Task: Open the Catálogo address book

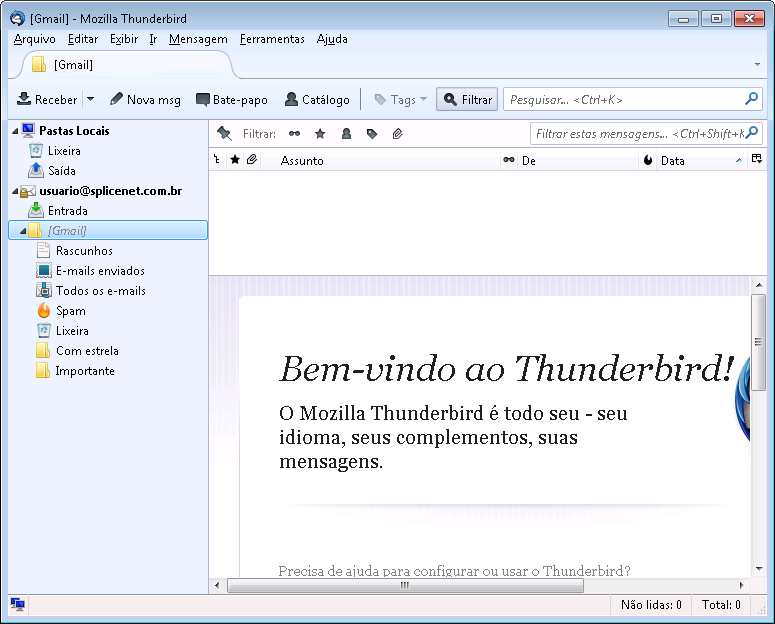Action: 317,99
